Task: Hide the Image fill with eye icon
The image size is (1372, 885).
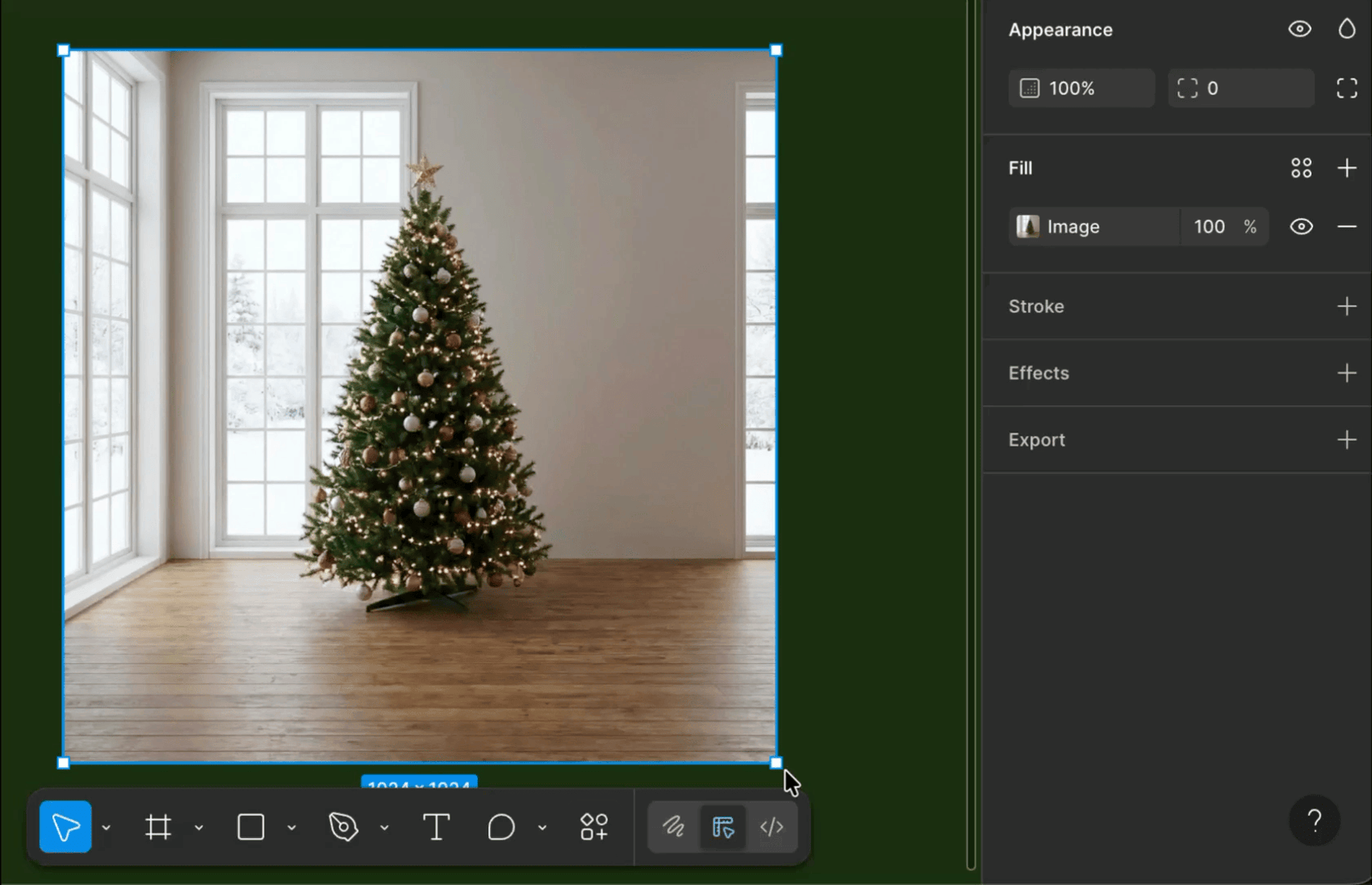Action: click(1301, 227)
